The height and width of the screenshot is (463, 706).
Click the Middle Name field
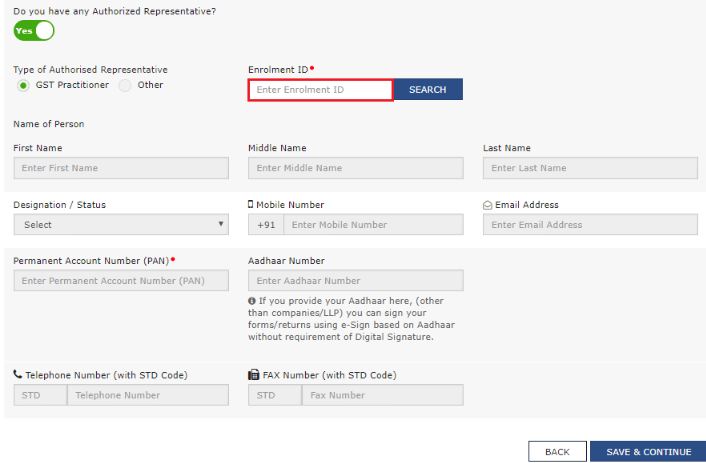point(355,168)
